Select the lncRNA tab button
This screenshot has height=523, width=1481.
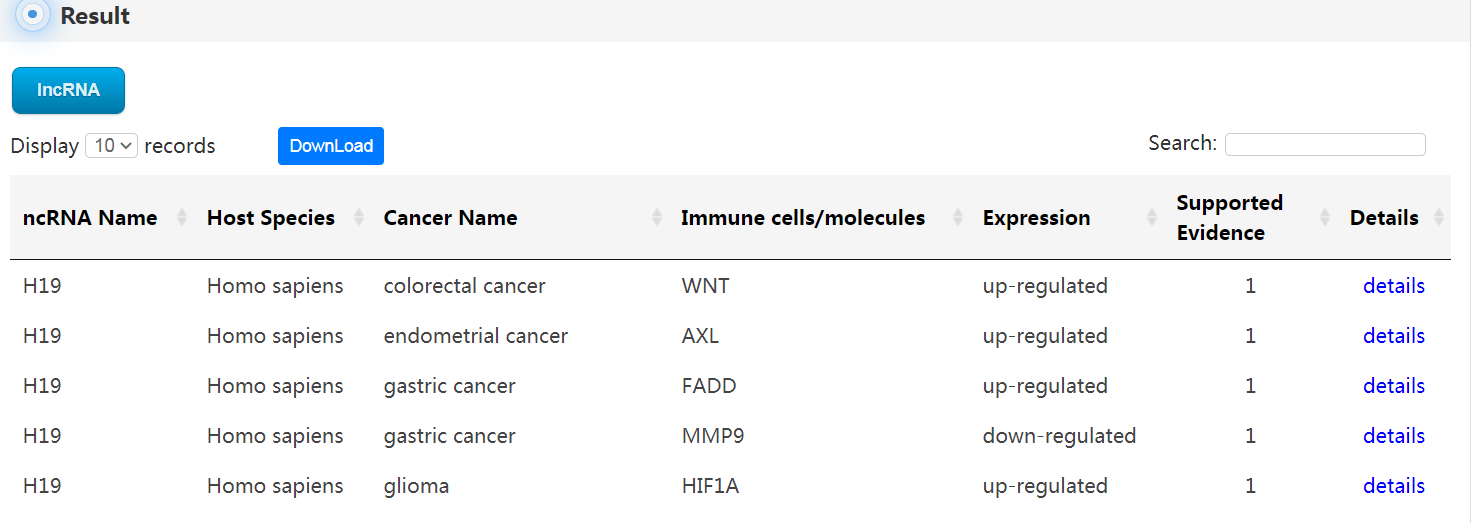(68, 90)
